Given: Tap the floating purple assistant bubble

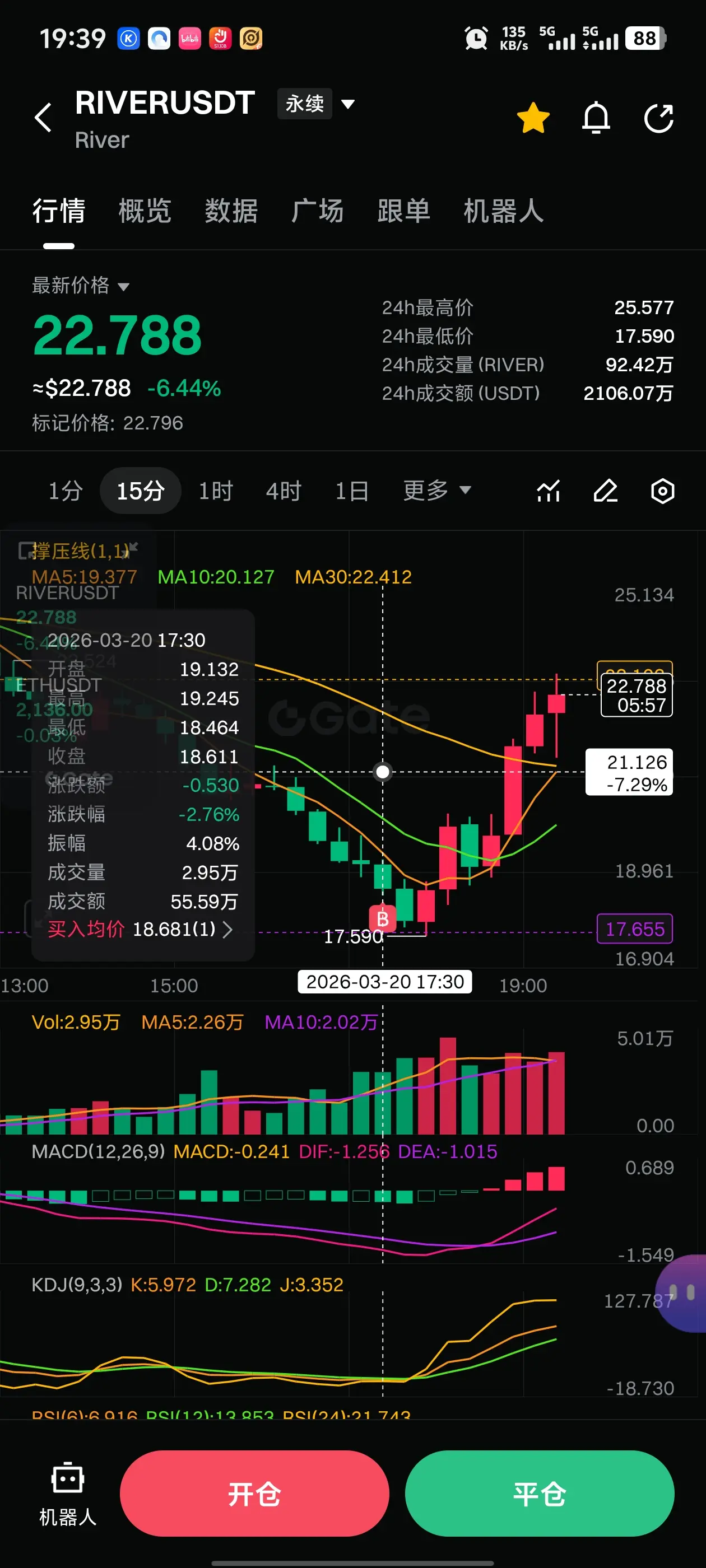Looking at the screenshot, I should coord(682,1294).
